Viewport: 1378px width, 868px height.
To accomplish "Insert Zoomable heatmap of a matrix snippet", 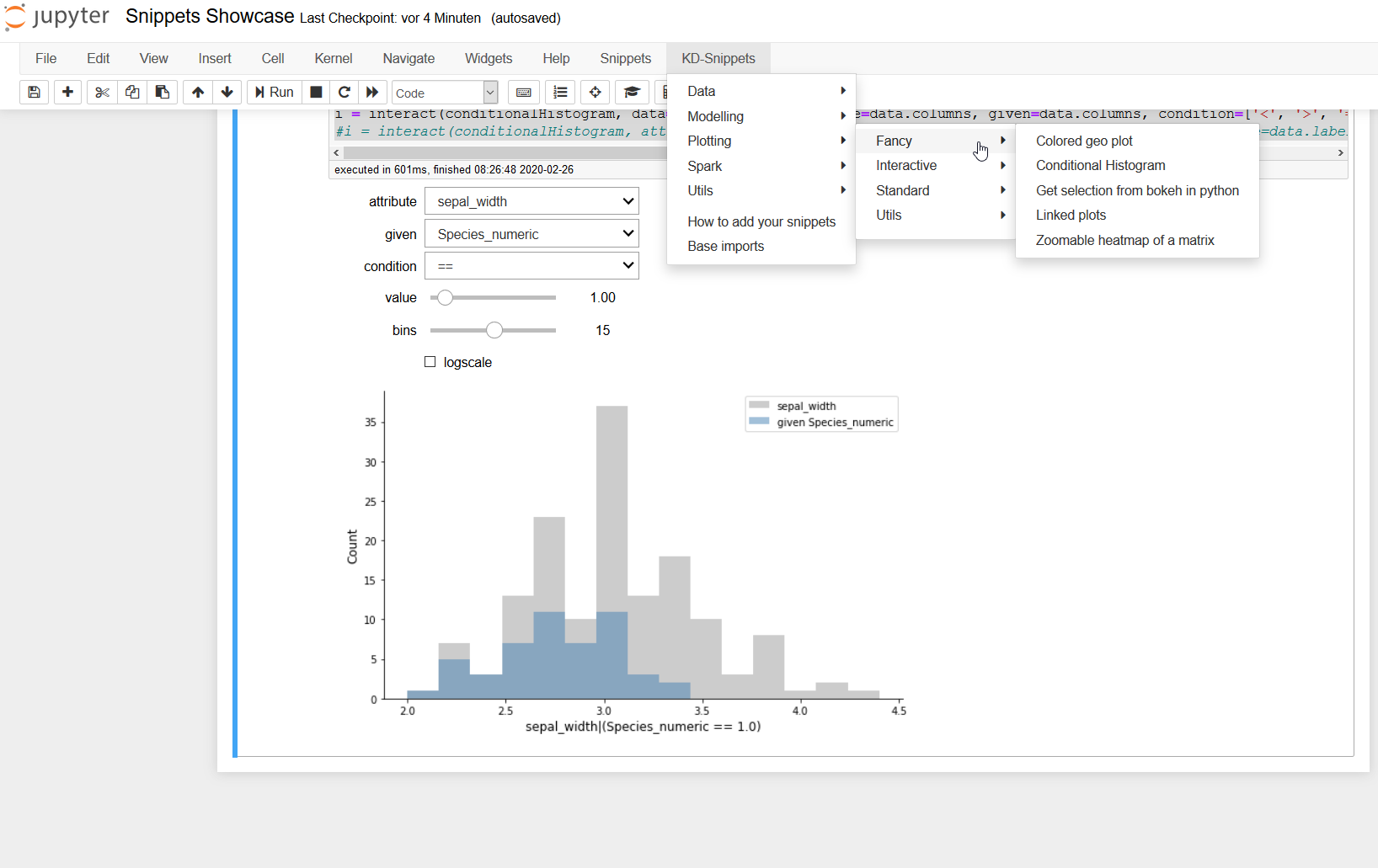I will [1137, 240].
